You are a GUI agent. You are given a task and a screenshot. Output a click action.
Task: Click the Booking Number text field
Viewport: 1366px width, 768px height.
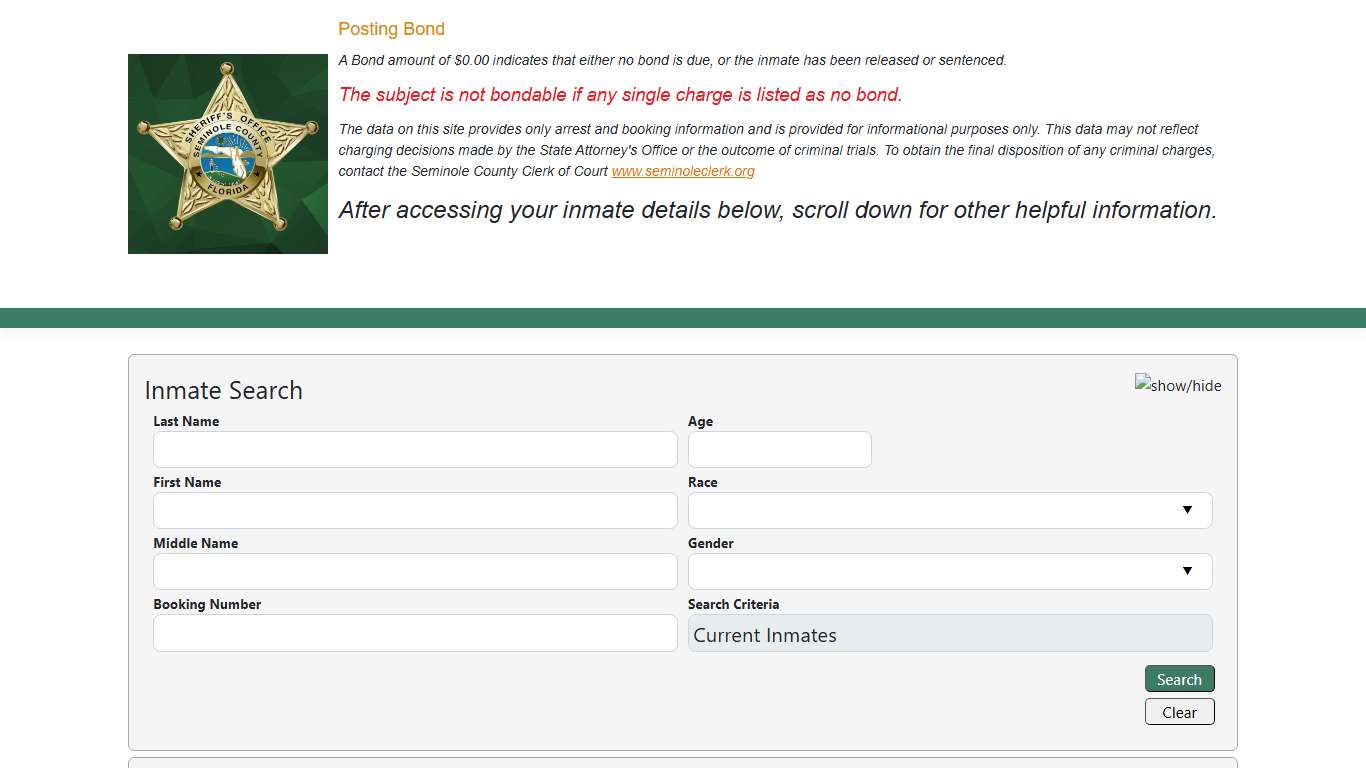415,632
